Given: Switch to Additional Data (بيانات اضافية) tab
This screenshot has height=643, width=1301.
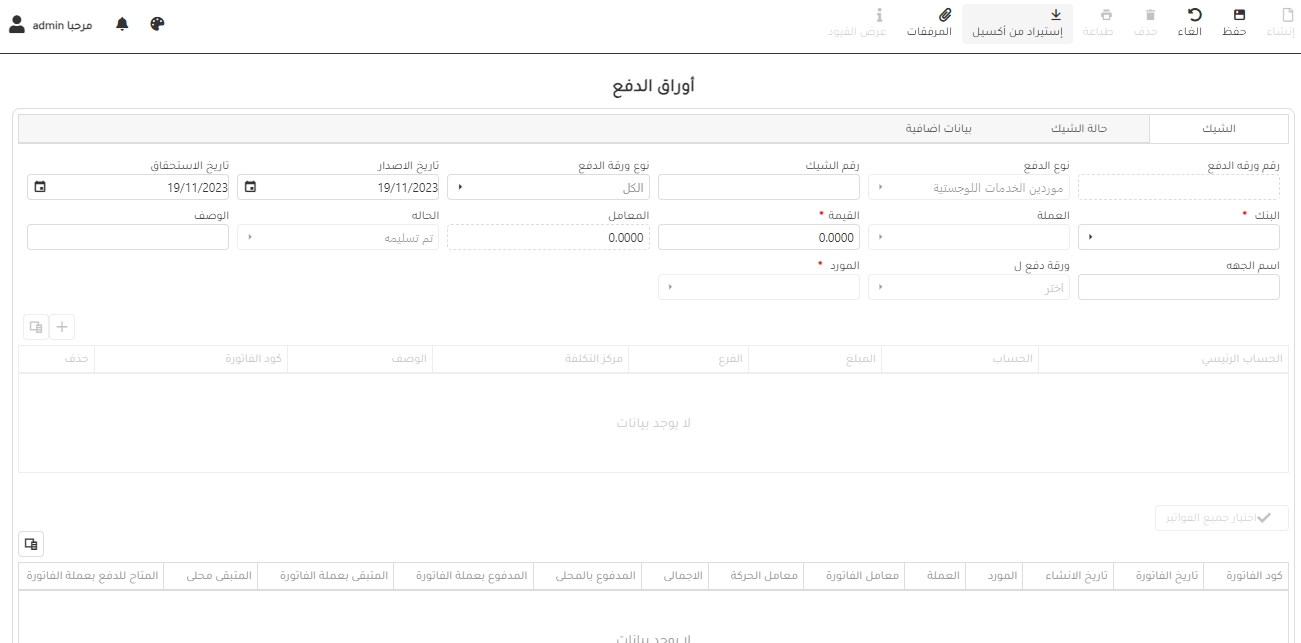Looking at the screenshot, I should (x=938, y=129).
